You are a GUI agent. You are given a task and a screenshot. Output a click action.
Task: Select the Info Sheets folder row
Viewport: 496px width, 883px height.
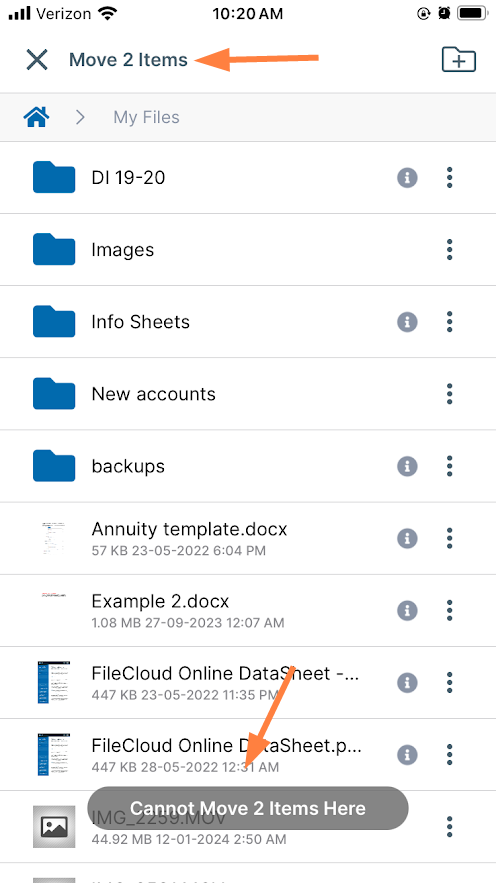[x=248, y=322]
